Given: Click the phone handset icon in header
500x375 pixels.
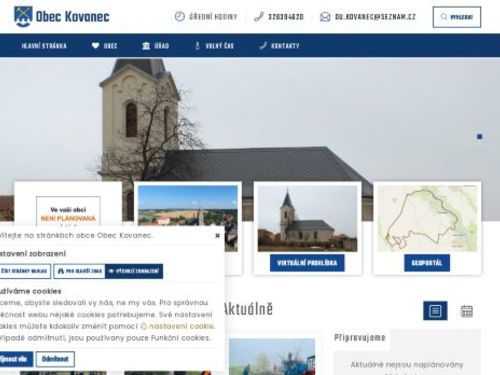Looking at the screenshot, I should 259,17.
